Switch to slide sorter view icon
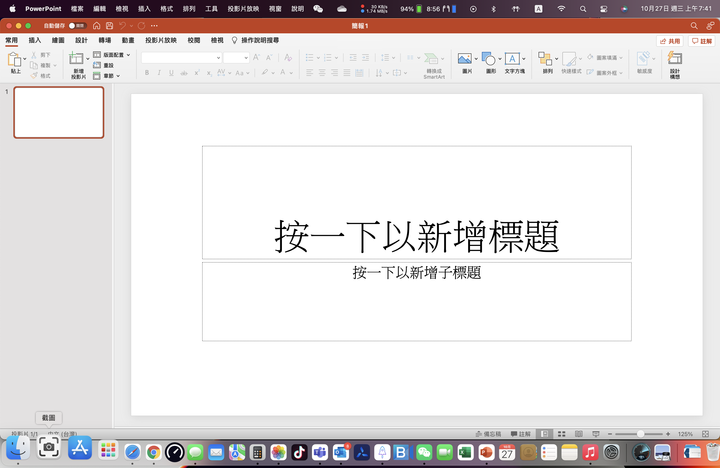 pyautogui.click(x=562, y=434)
